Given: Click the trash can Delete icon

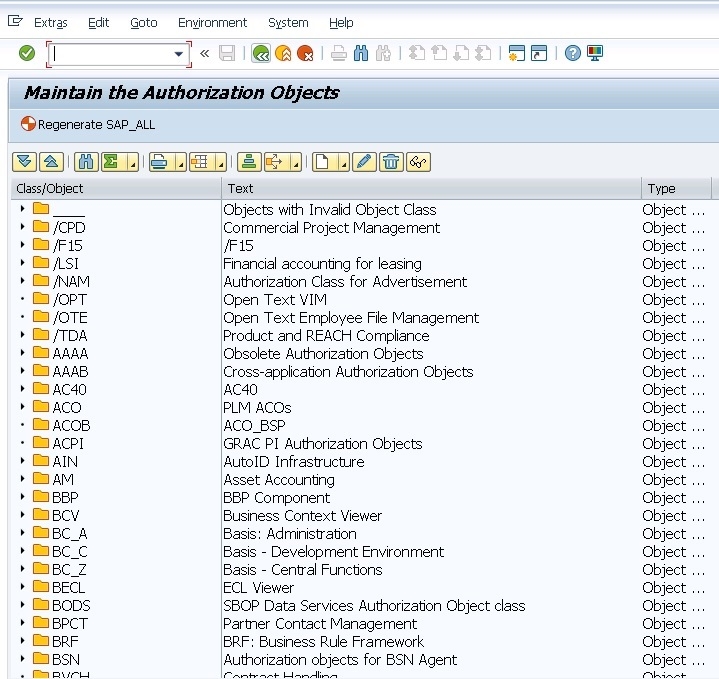Looking at the screenshot, I should tap(391, 162).
